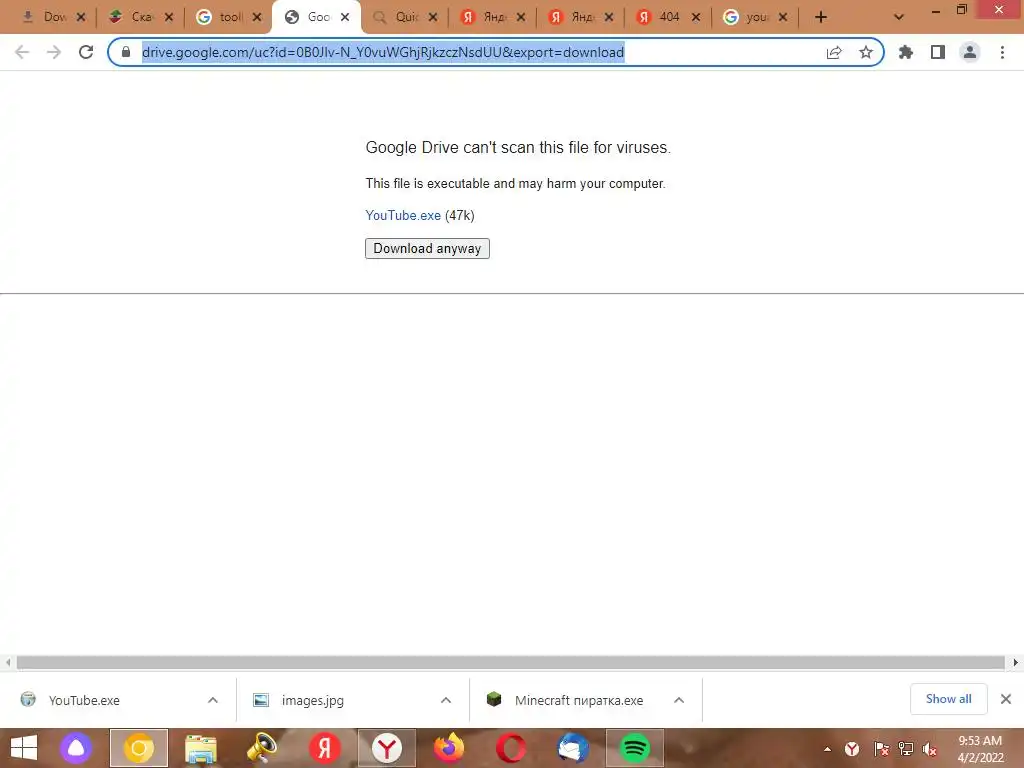The width and height of the screenshot is (1024, 768).
Task: Open the clock showing 9:53 AM
Action: point(980,749)
